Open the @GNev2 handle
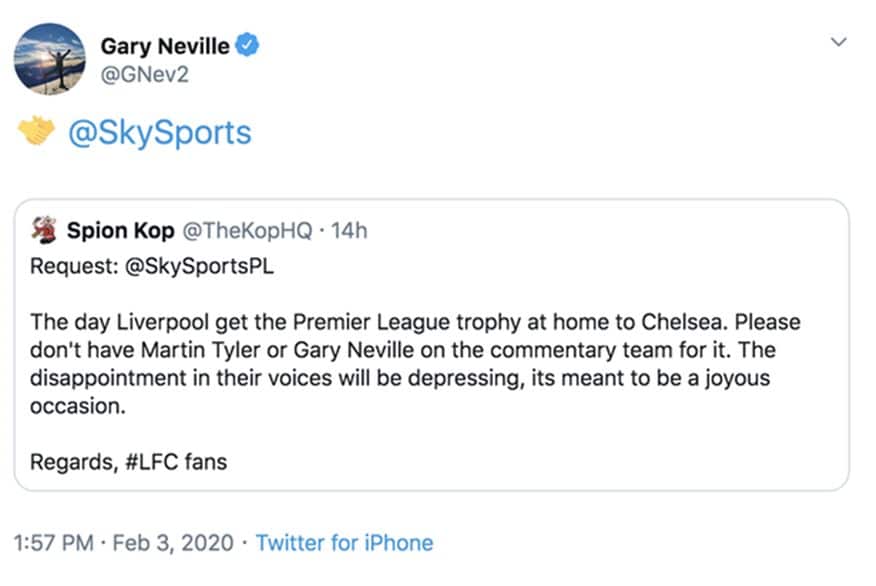This screenshot has width=876, height=586. pos(145,74)
